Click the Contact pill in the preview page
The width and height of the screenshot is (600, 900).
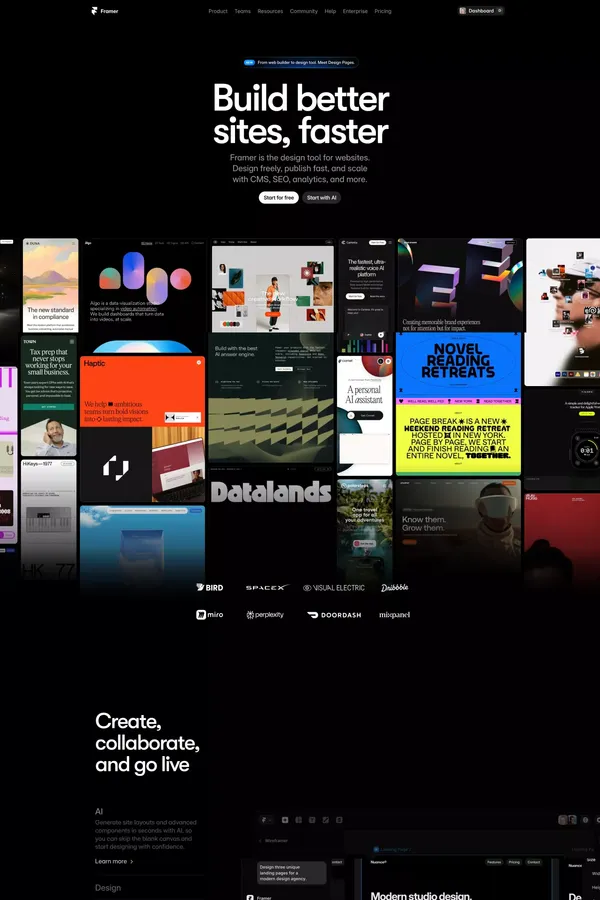click(533, 862)
